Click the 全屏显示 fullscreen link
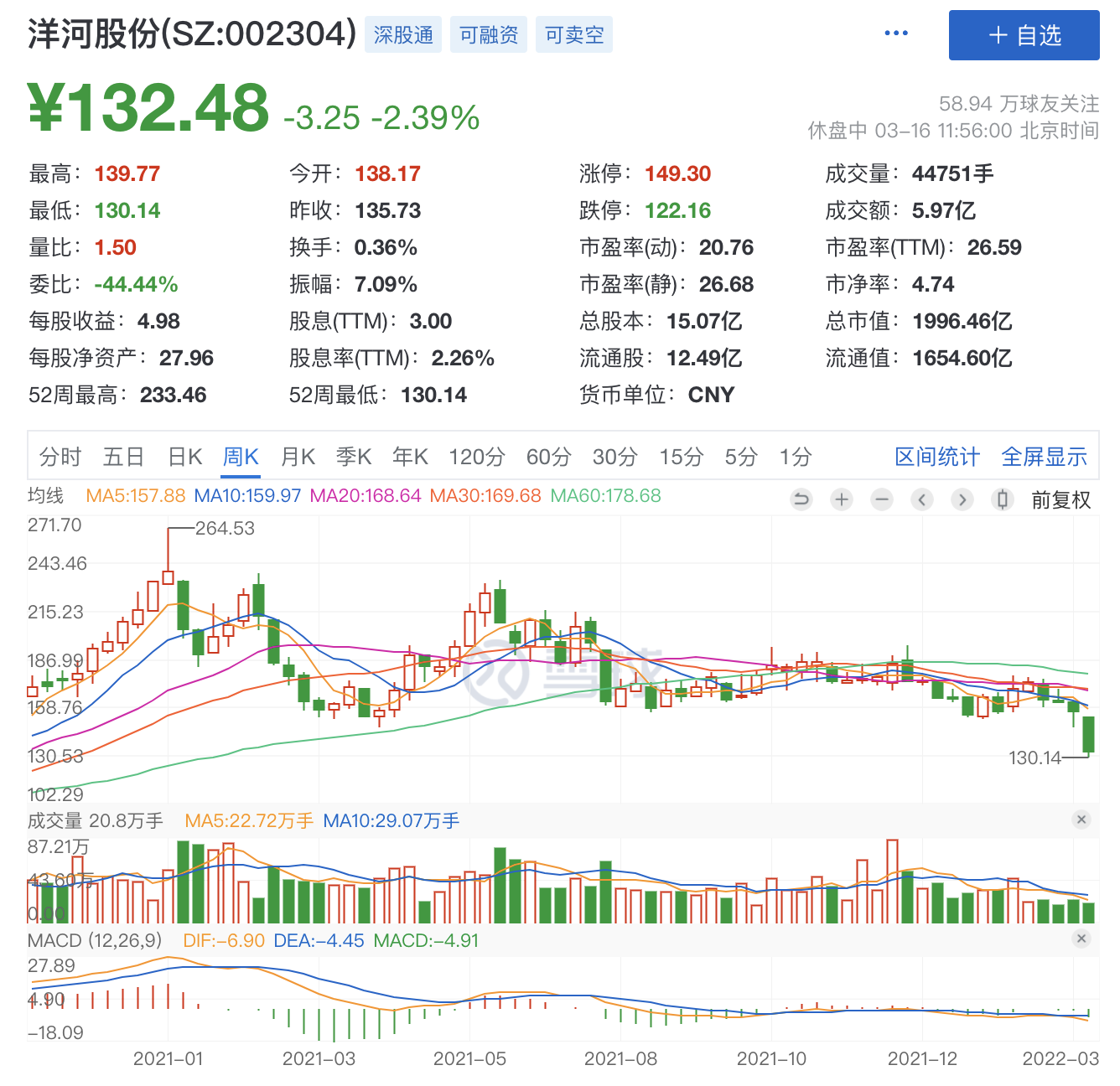The image size is (1120, 1086). click(x=1045, y=457)
